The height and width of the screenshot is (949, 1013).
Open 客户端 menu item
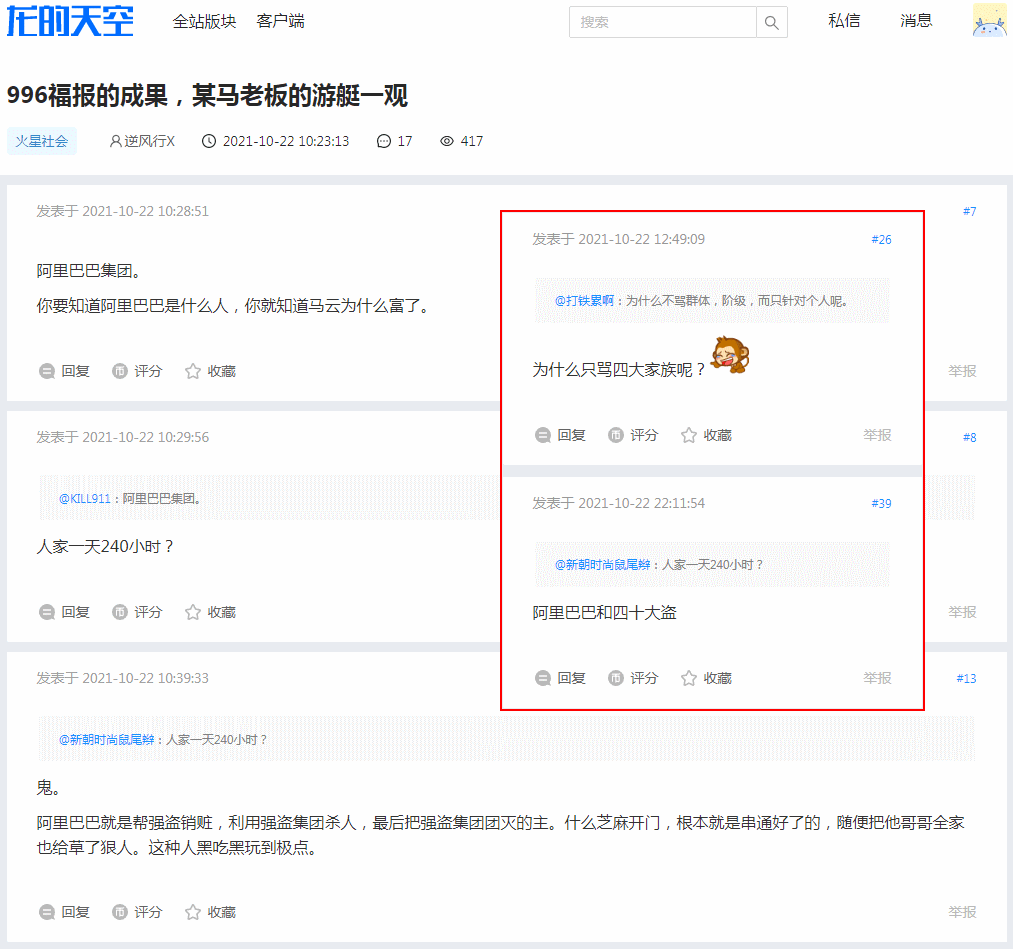click(280, 21)
